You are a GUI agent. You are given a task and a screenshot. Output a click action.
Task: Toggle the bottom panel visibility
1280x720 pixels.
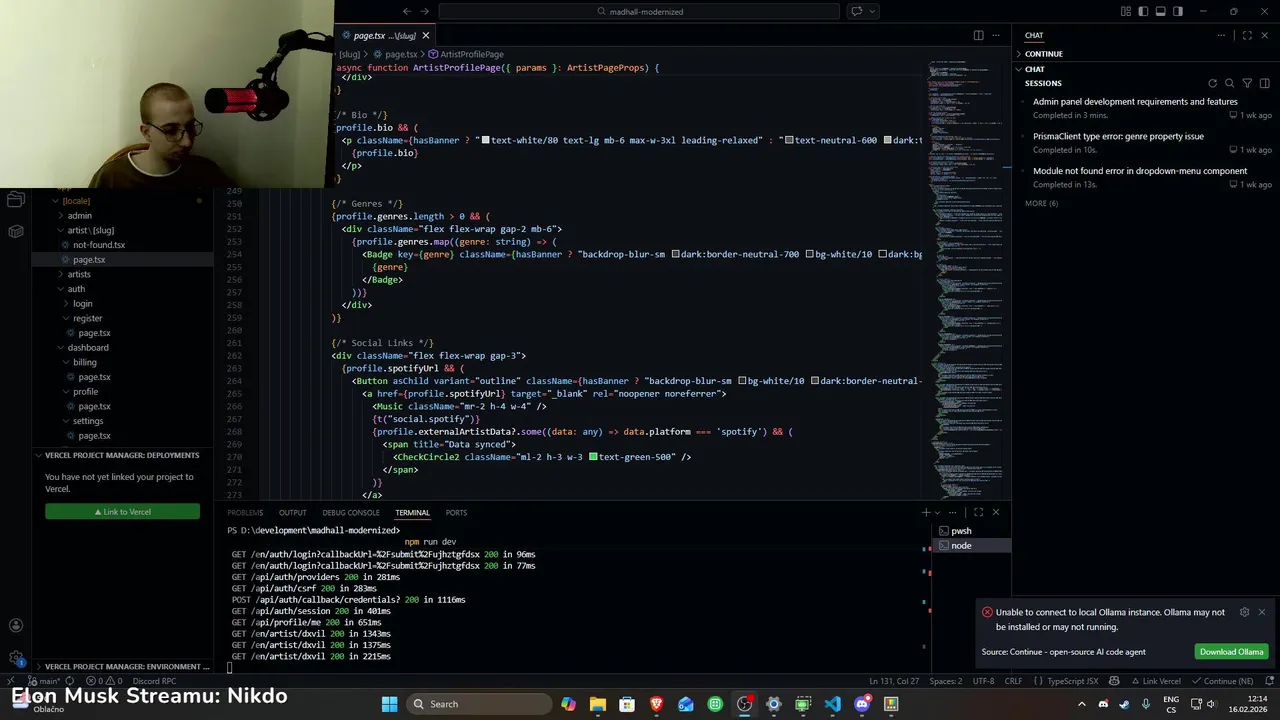click(1160, 11)
